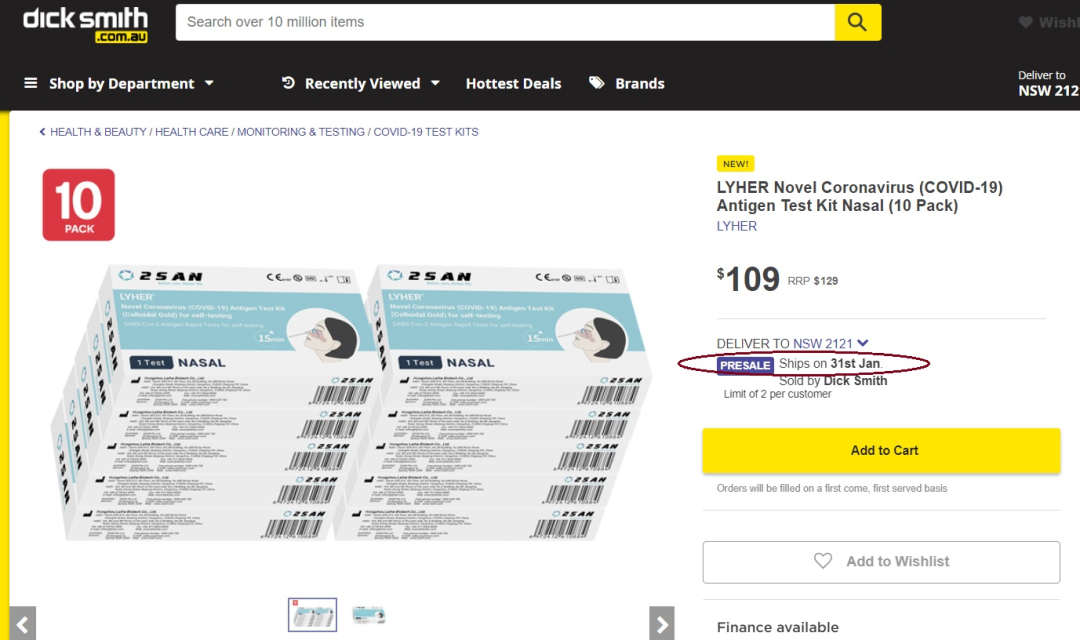Viewport: 1080px width, 640px height.
Task: Click the NEW! product badge
Action: click(x=736, y=164)
